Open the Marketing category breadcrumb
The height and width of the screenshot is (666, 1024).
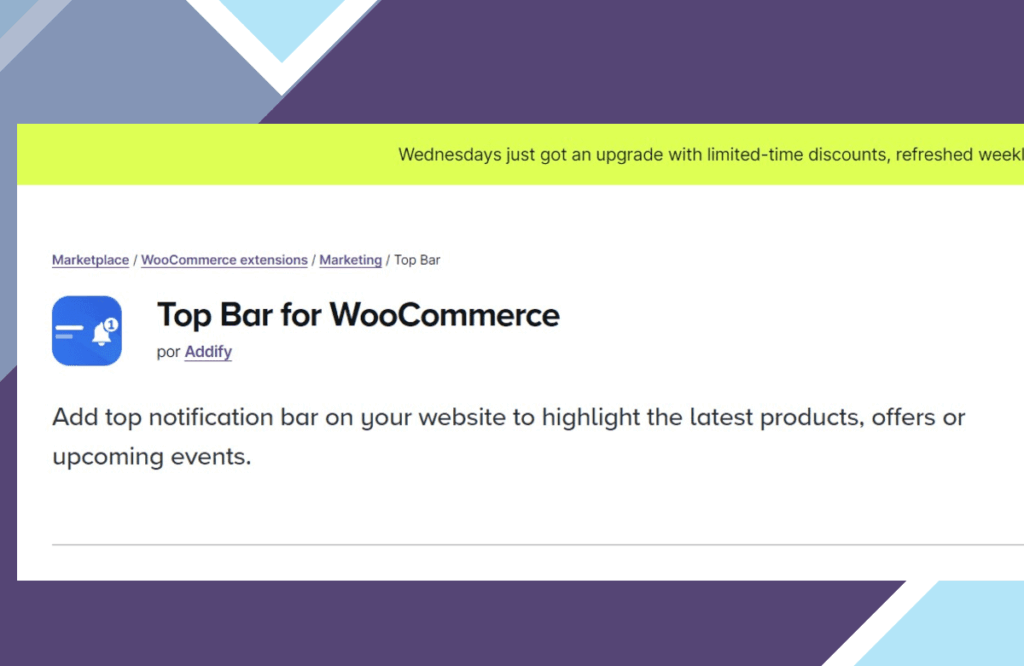[350, 260]
